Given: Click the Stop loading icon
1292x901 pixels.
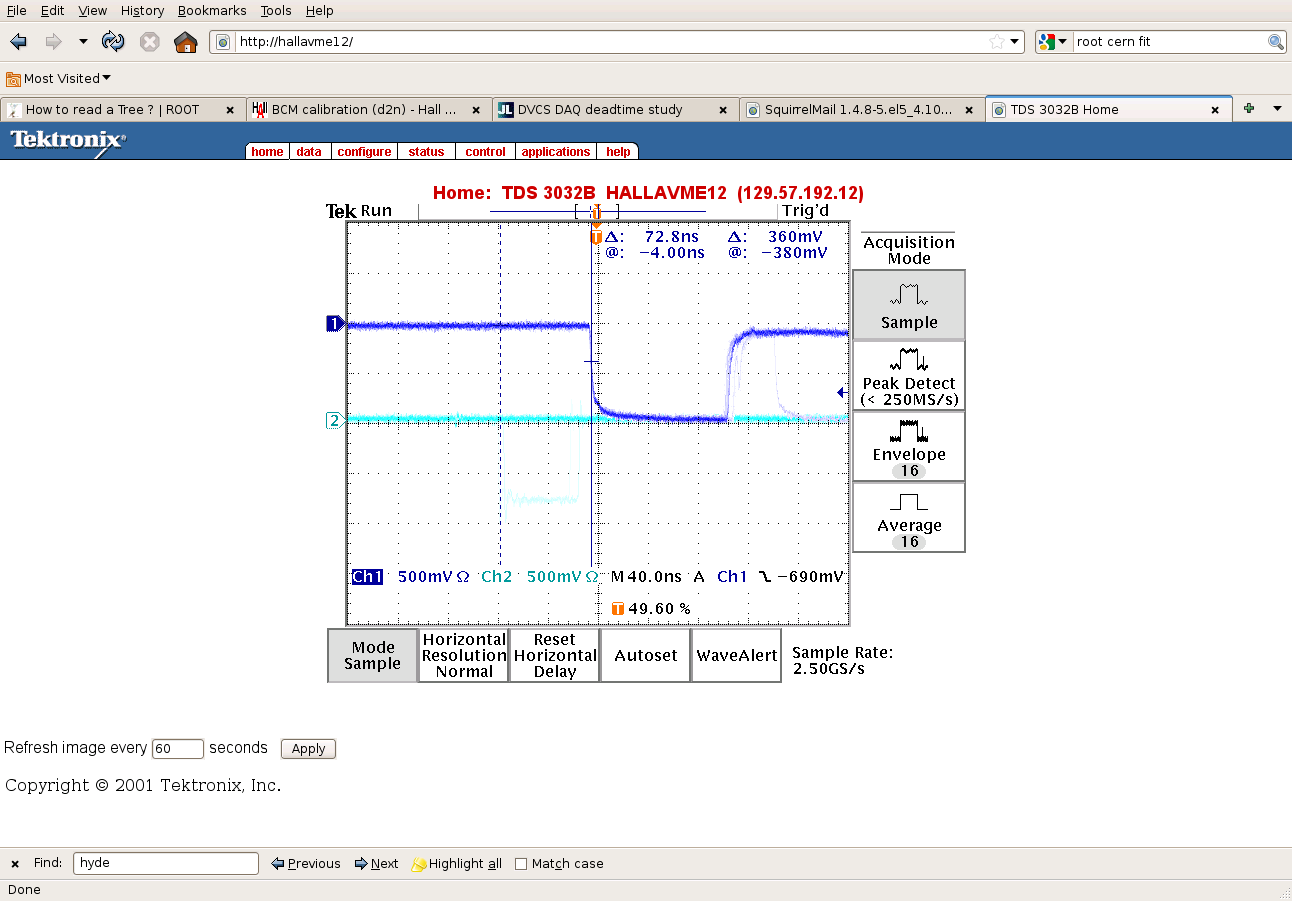Looking at the screenshot, I should pyautogui.click(x=149, y=42).
